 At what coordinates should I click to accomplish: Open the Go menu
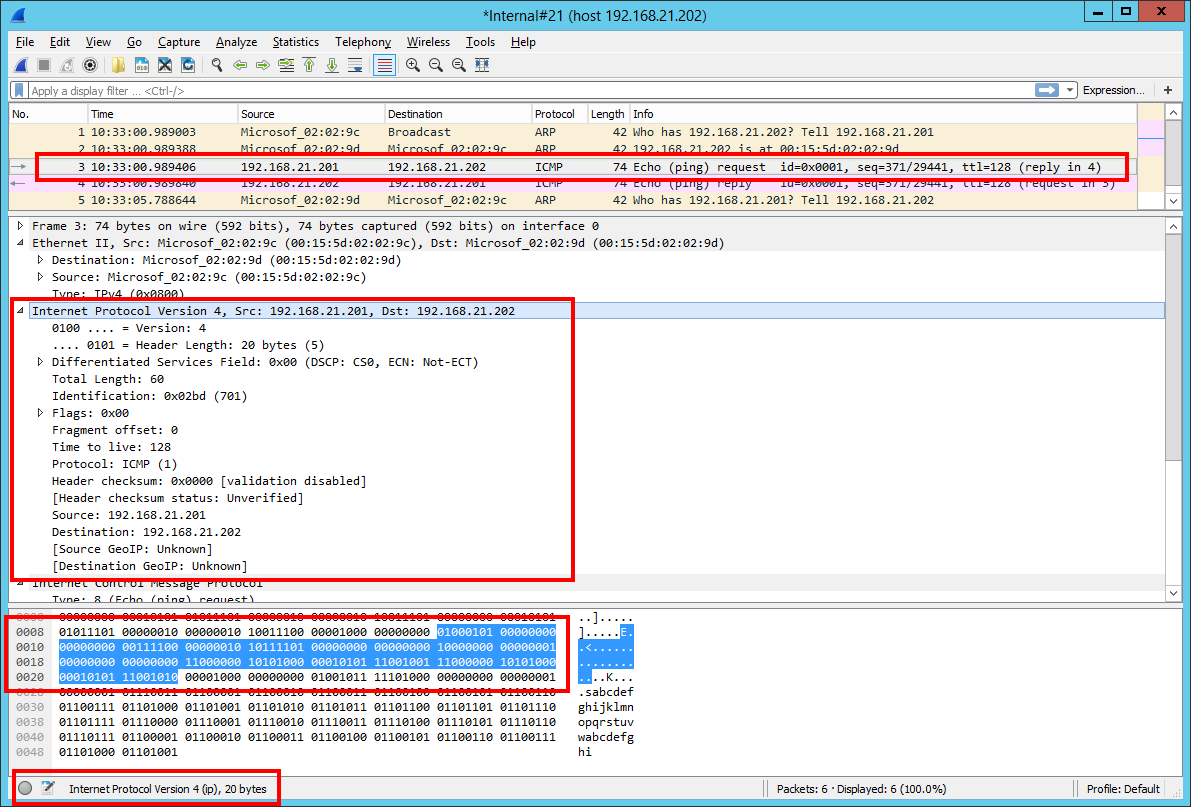point(134,42)
